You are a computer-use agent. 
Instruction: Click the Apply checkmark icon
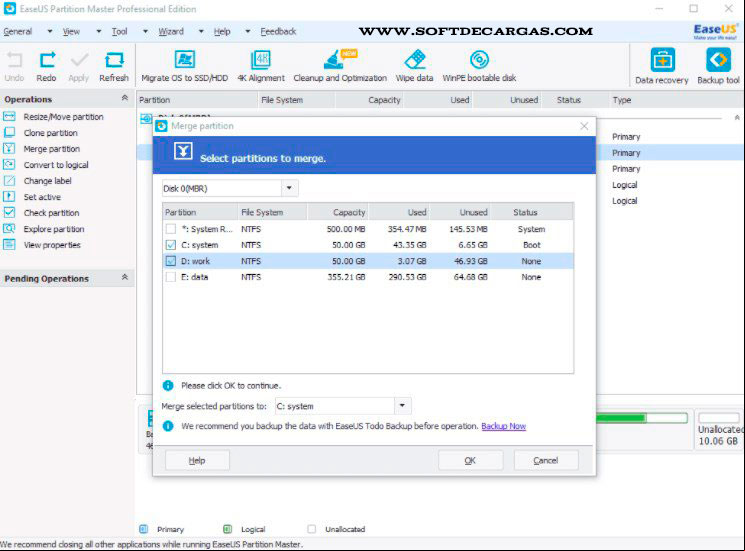pyautogui.click(x=79, y=60)
